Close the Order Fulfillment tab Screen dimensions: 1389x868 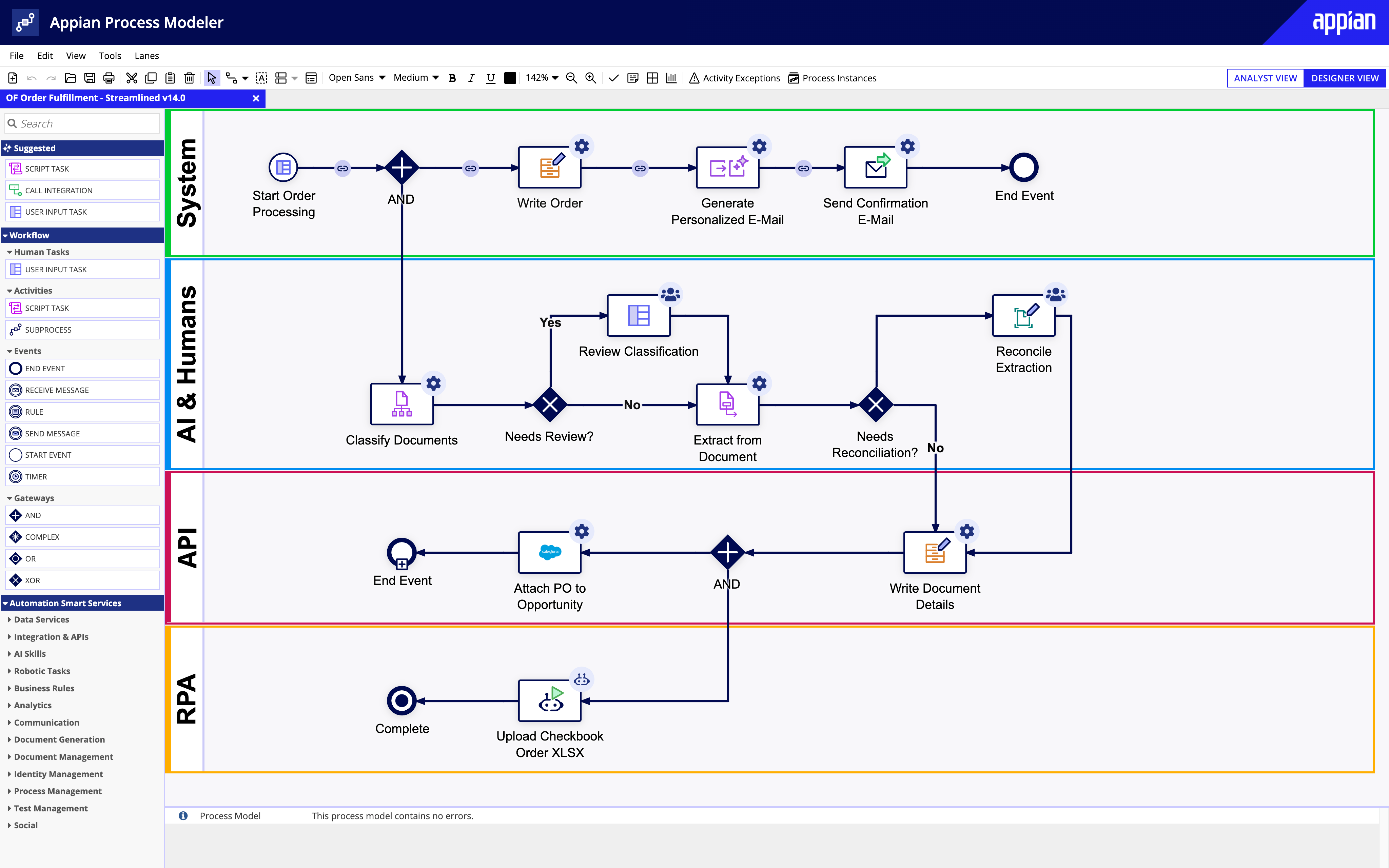(256, 98)
